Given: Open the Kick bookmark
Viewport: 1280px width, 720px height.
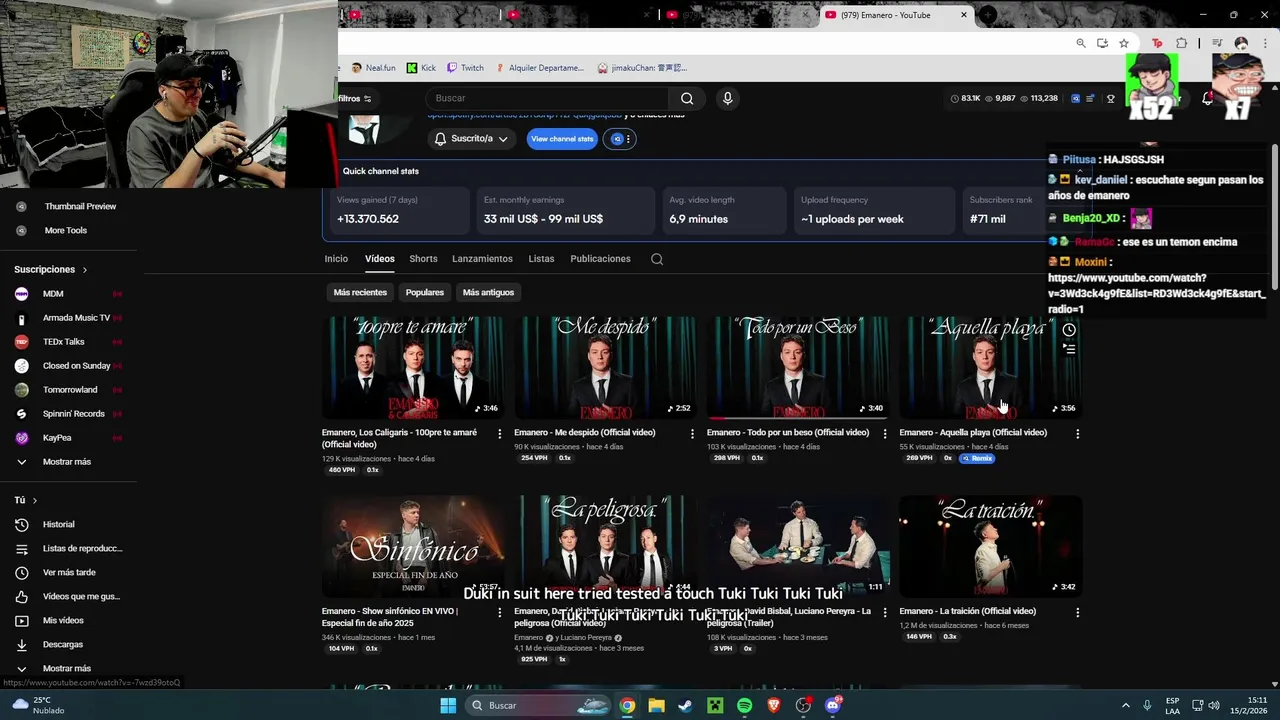Looking at the screenshot, I should pyautogui.click(x=421, y=68).
